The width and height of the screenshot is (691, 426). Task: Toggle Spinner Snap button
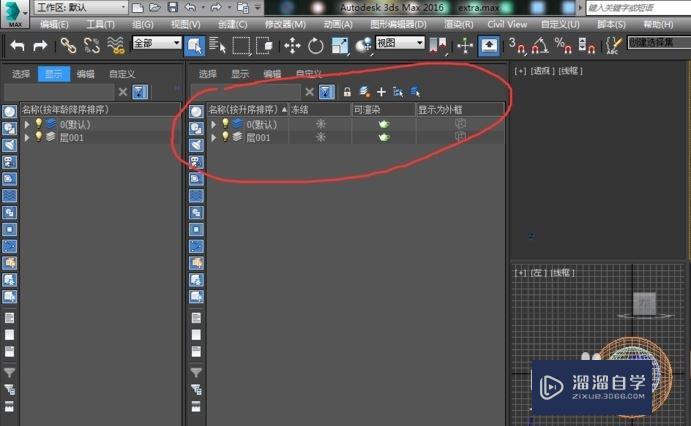(587, 45)
